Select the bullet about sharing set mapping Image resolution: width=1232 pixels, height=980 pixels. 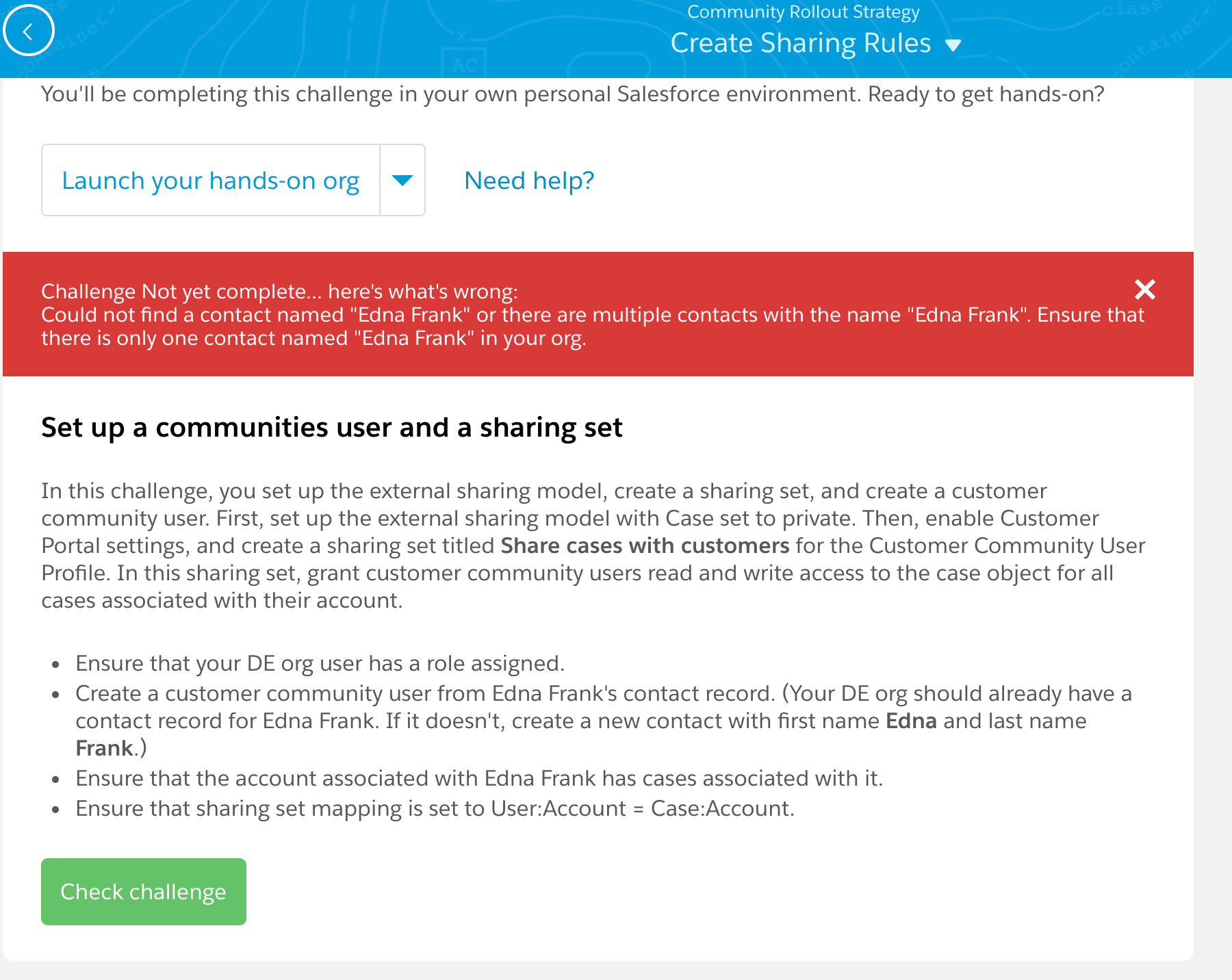(x=434, y=808)
